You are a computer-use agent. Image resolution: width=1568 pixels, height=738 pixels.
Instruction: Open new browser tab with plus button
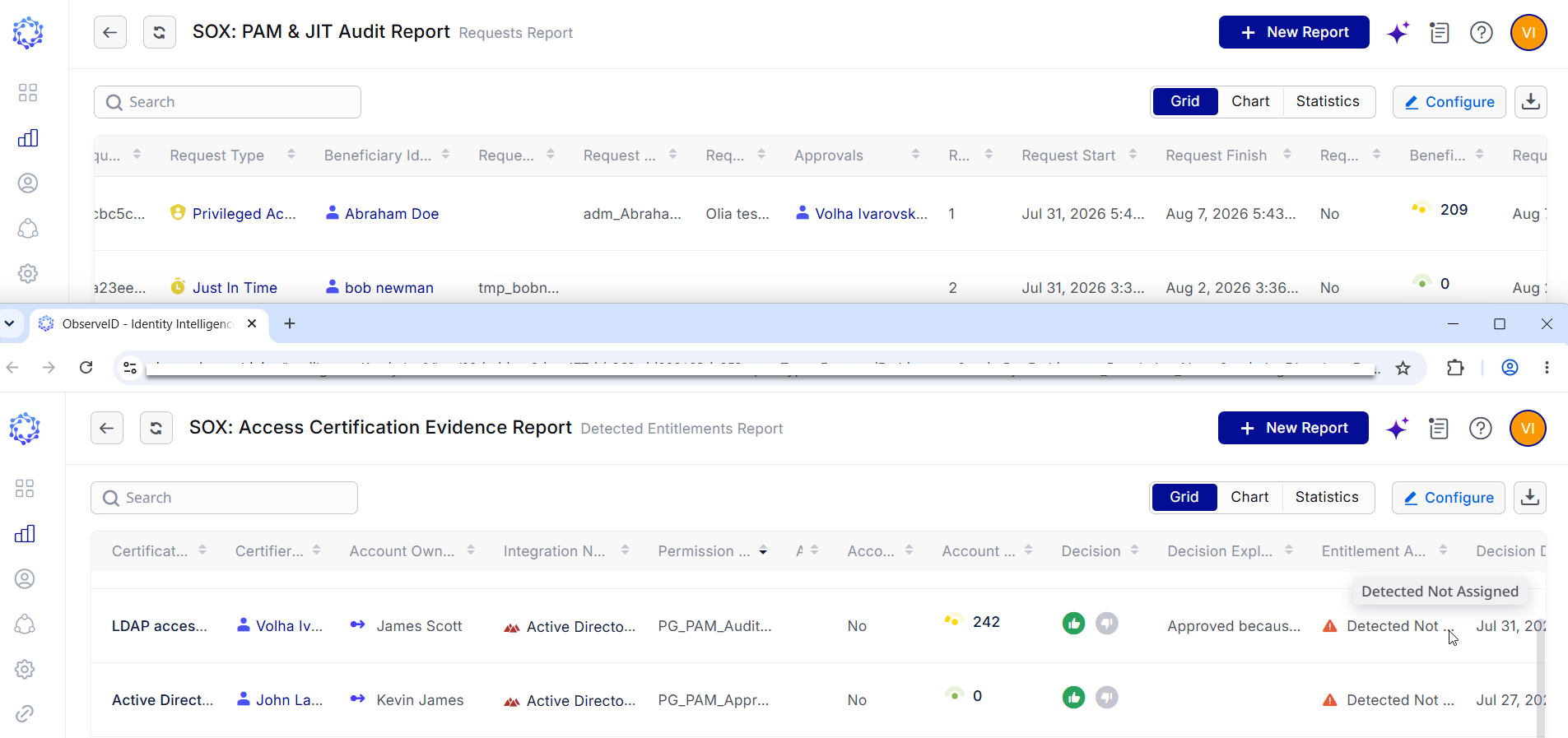[290, 323]
